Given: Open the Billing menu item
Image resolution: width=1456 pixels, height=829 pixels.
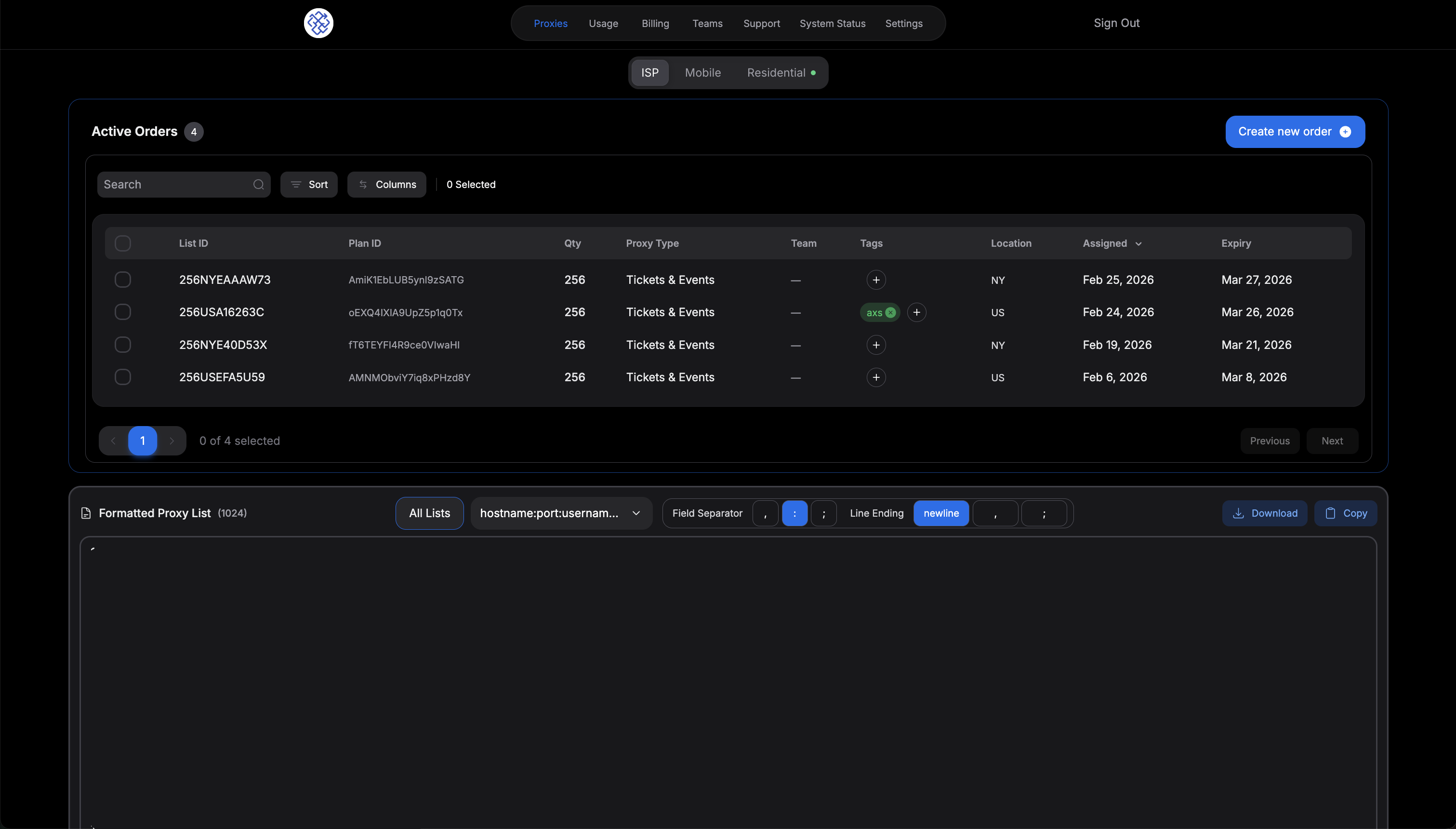Looking at the screenshot, I should [x=655, y=23].
